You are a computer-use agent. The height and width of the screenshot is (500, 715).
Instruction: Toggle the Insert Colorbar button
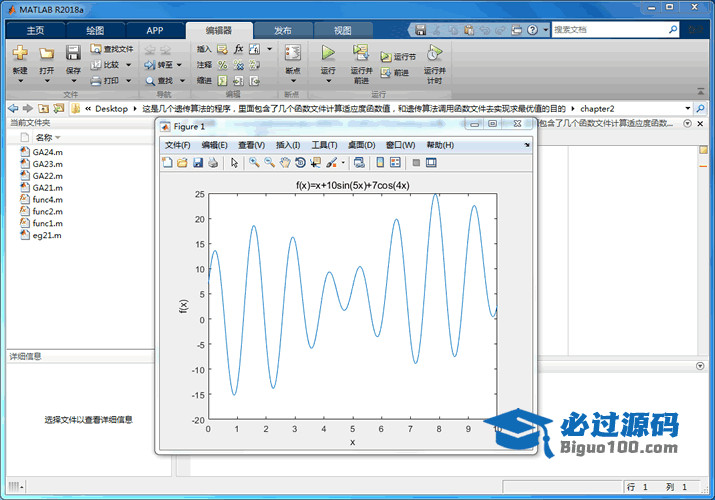pos(380,163)
